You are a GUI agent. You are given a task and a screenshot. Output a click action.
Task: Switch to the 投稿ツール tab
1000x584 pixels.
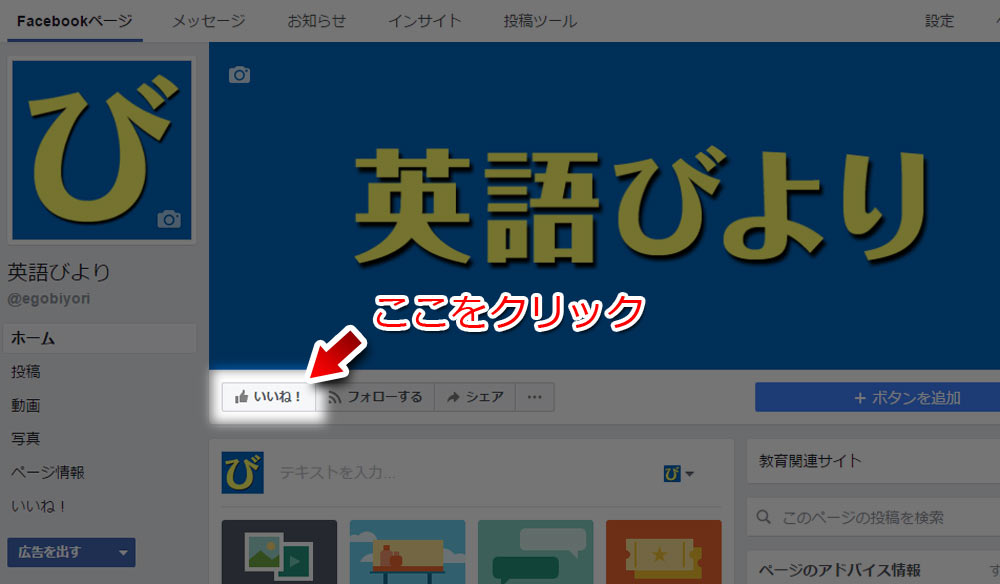(540, 21)
